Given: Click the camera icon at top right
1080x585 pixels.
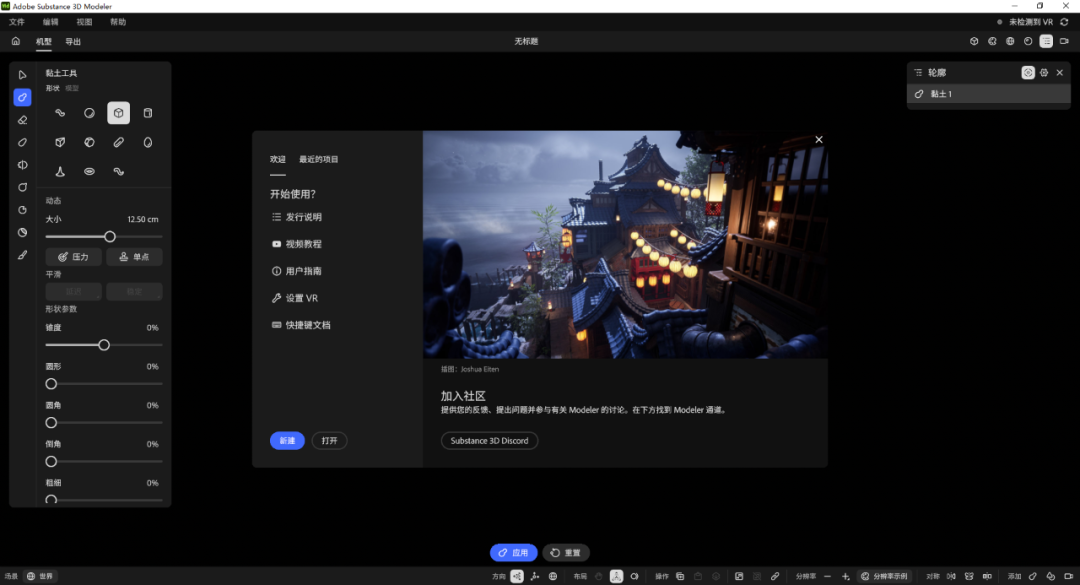Looking at the screenshot, I should (x=1064, y=41).
